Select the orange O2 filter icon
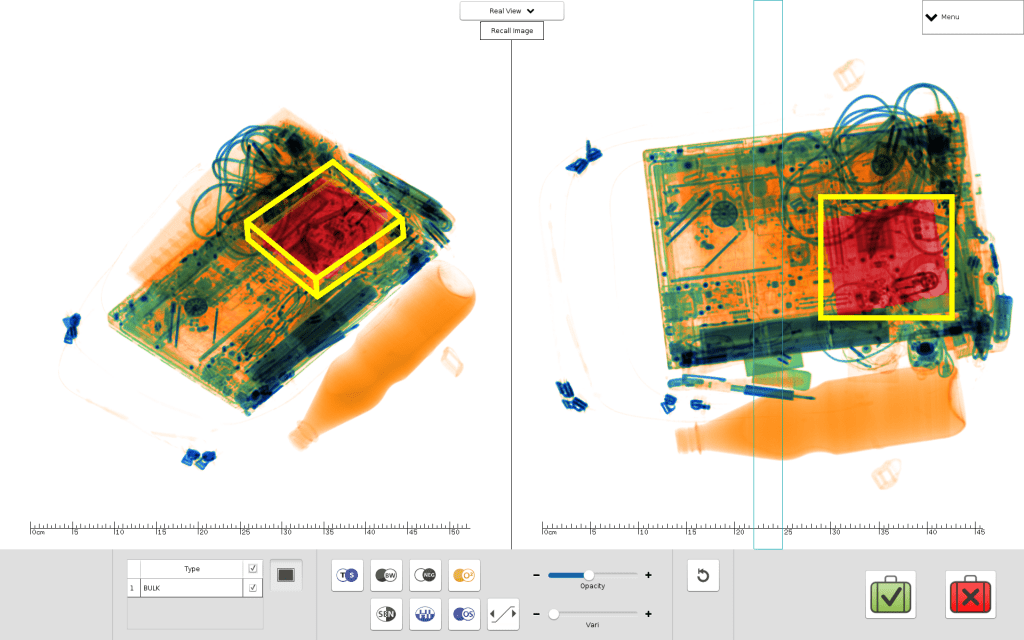 tap(464, 575)
